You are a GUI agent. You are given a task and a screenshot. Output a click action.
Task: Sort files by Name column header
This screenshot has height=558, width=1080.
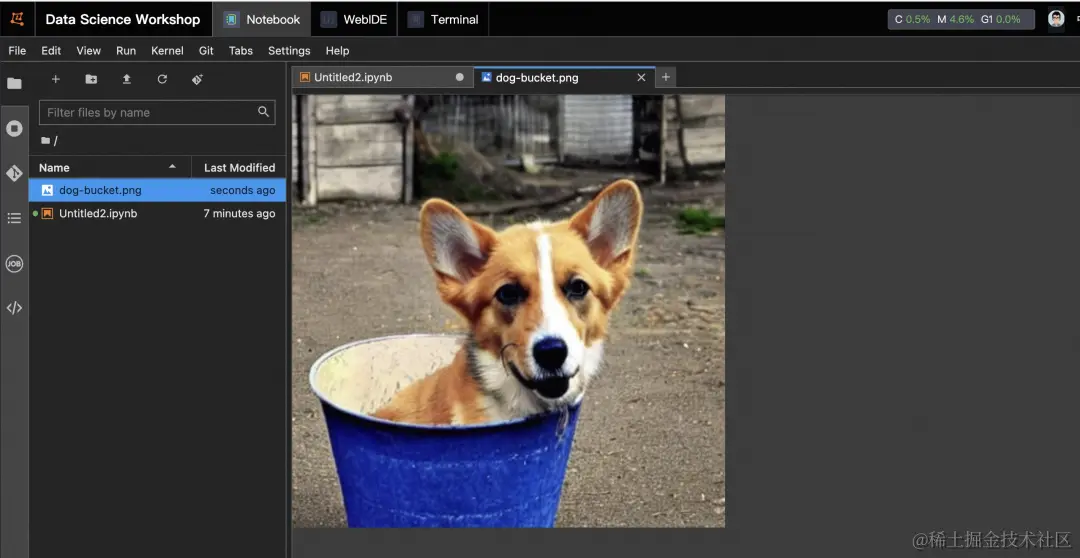pos(54,167)
